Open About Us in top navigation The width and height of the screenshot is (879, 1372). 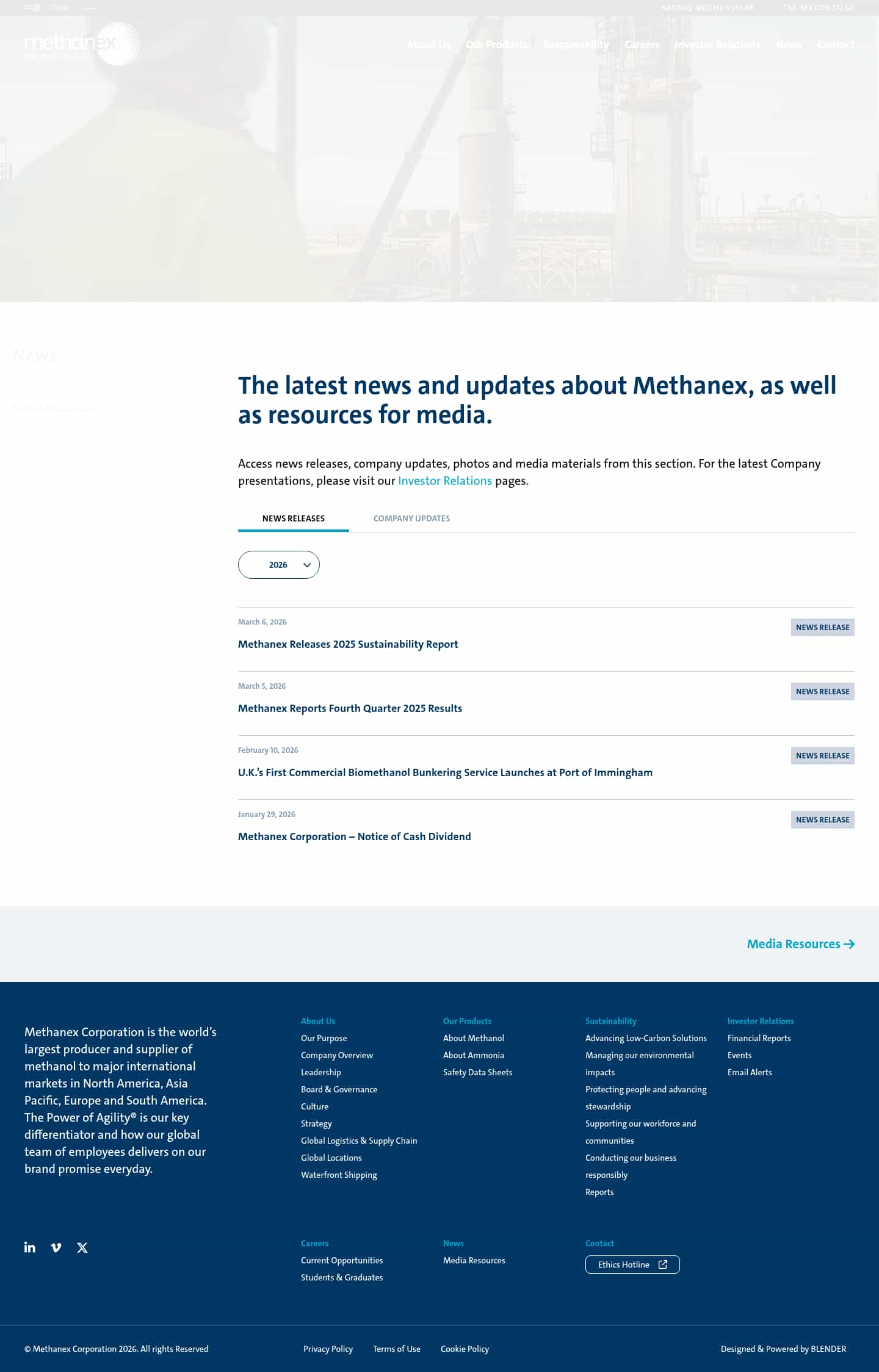click(429, 45)
